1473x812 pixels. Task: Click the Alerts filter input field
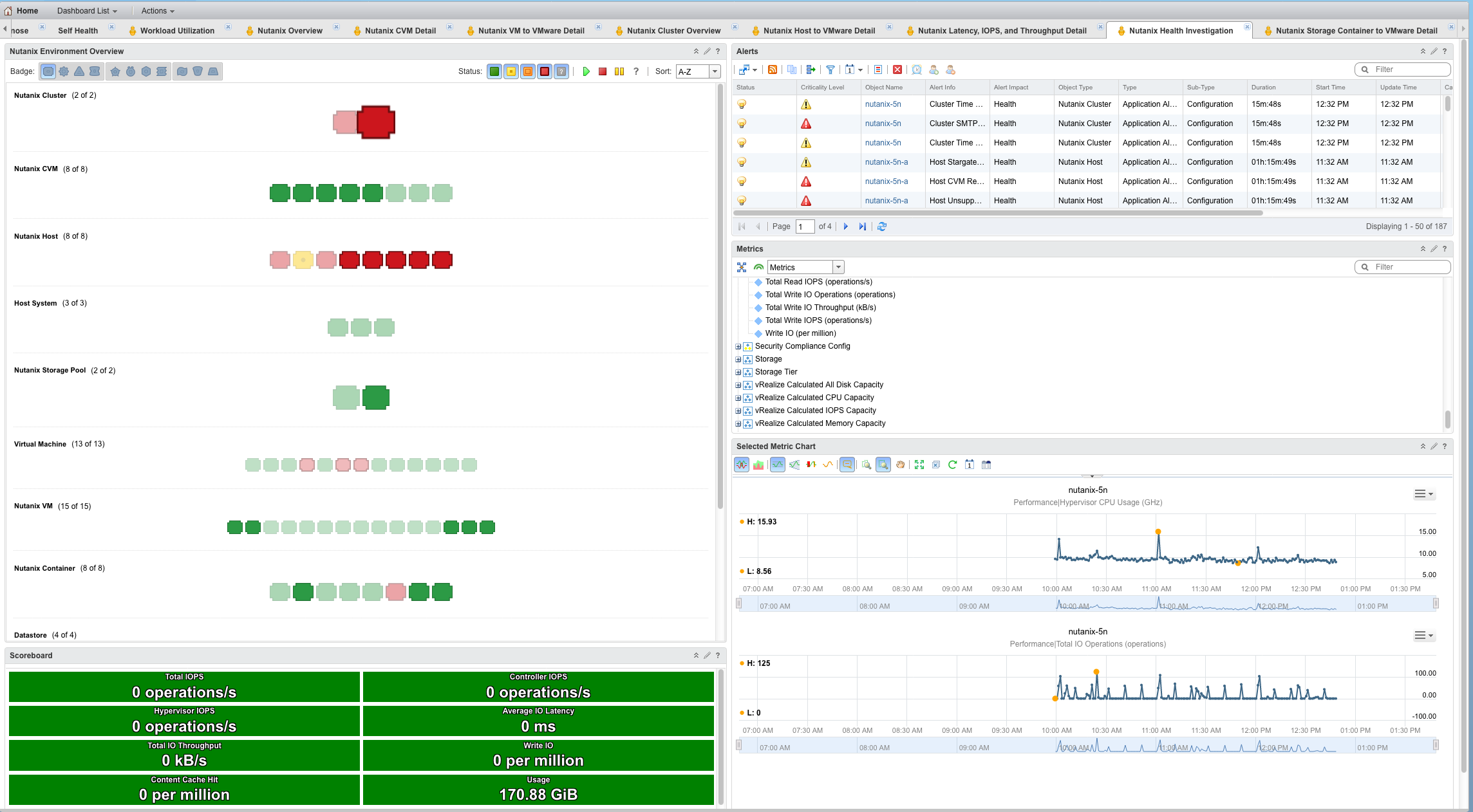click(1403, 69)
